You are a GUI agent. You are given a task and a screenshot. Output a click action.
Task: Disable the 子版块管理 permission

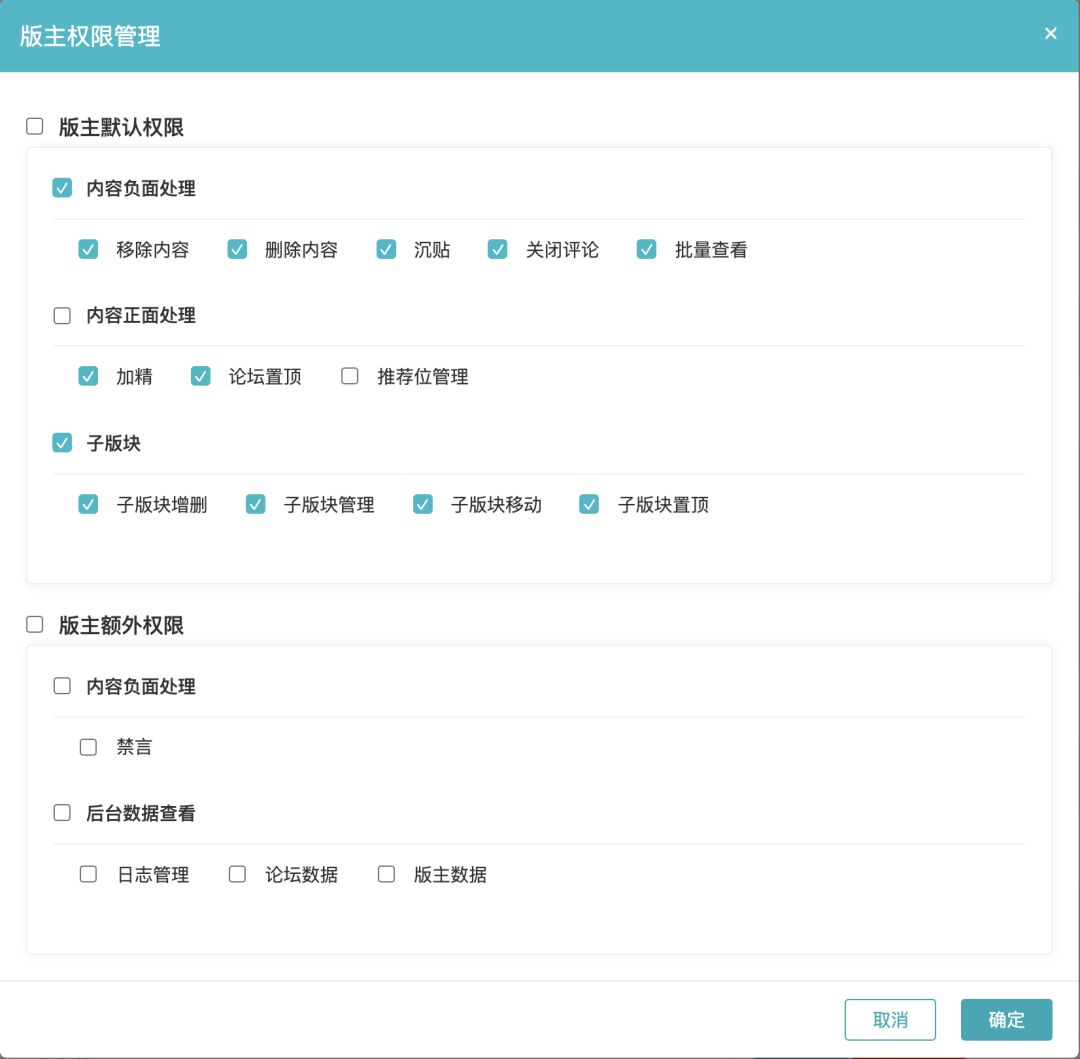[256, 504]
